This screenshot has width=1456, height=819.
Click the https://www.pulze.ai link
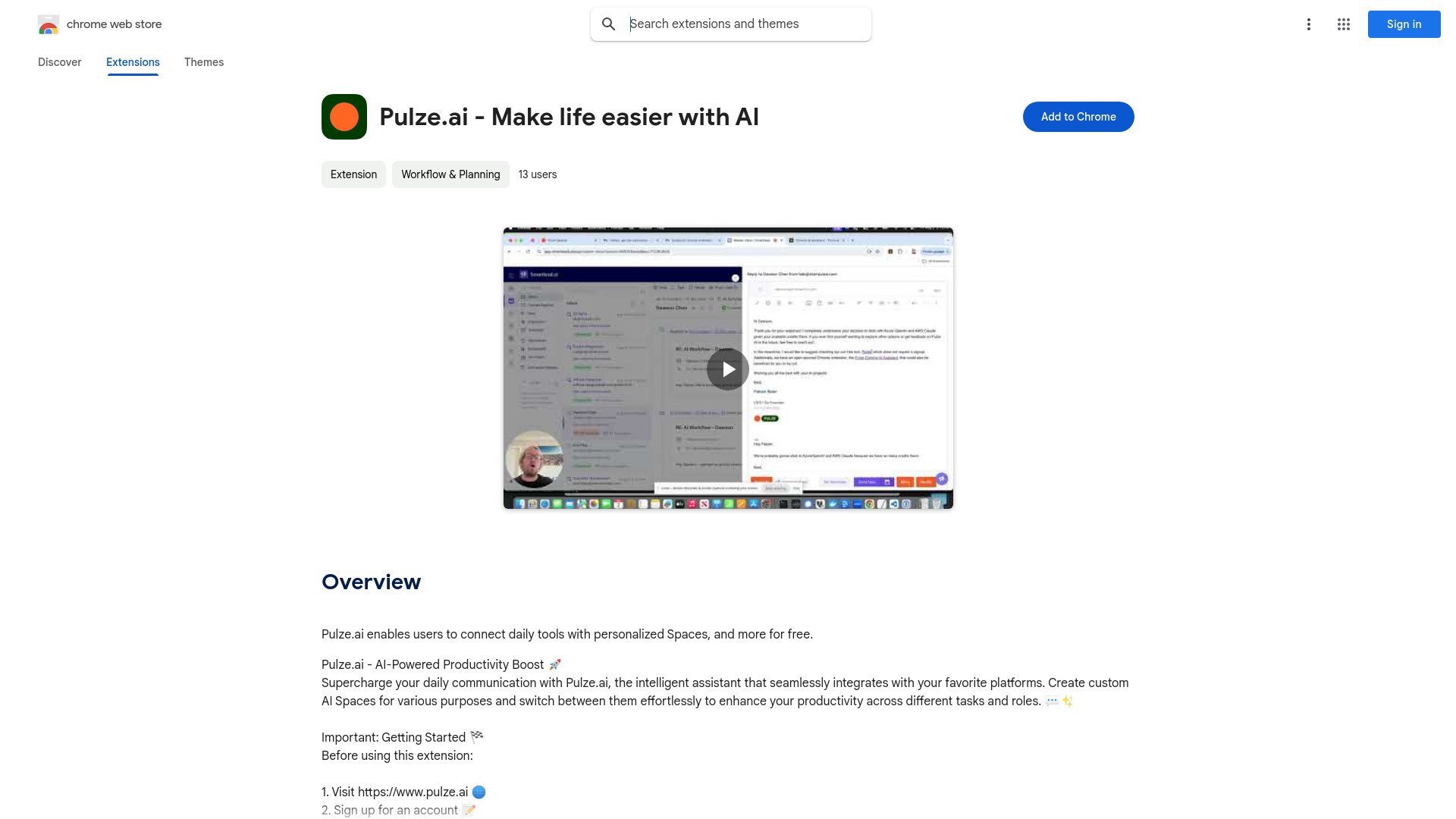[x=412, y=792]
